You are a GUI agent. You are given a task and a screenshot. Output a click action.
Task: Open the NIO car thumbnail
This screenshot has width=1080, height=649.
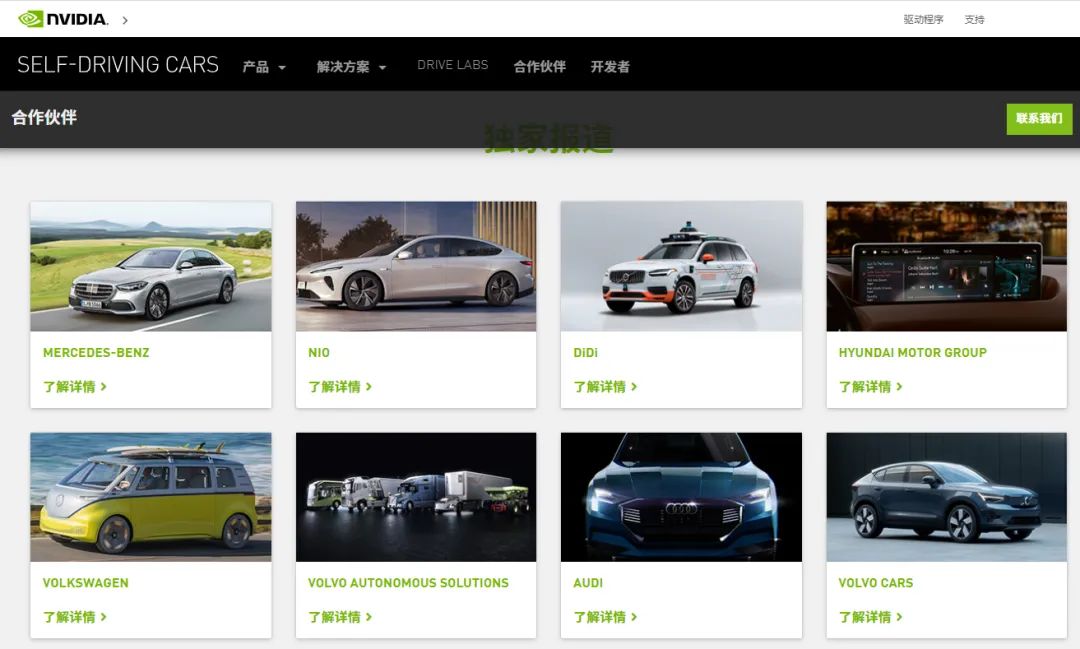tap(416, 266)
